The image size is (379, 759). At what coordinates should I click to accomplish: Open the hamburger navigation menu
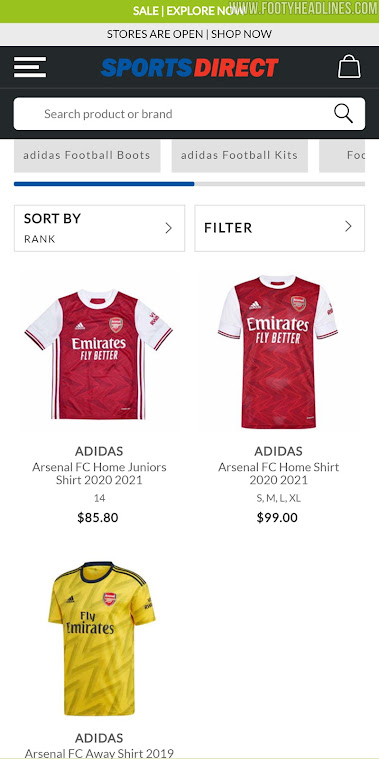30,67
